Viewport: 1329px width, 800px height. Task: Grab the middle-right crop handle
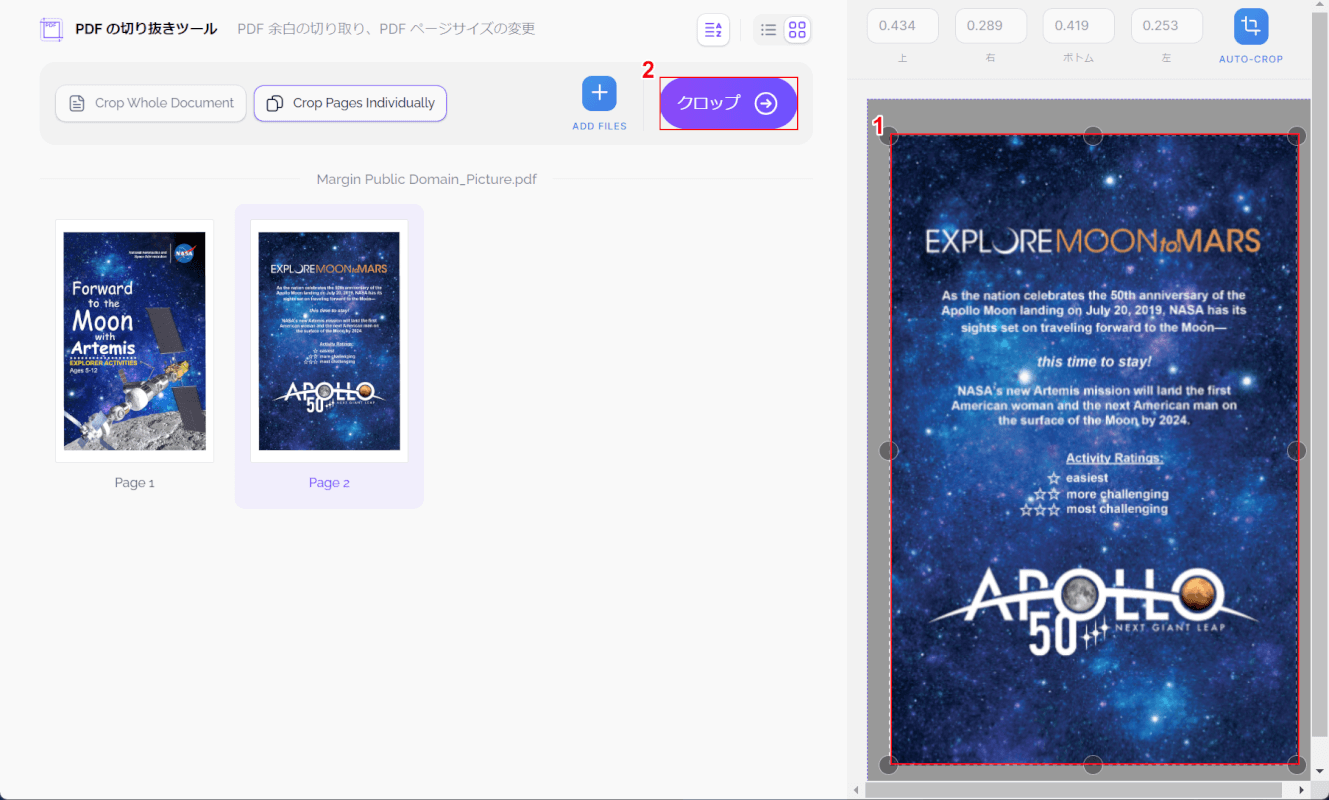tap(1297, 451)
